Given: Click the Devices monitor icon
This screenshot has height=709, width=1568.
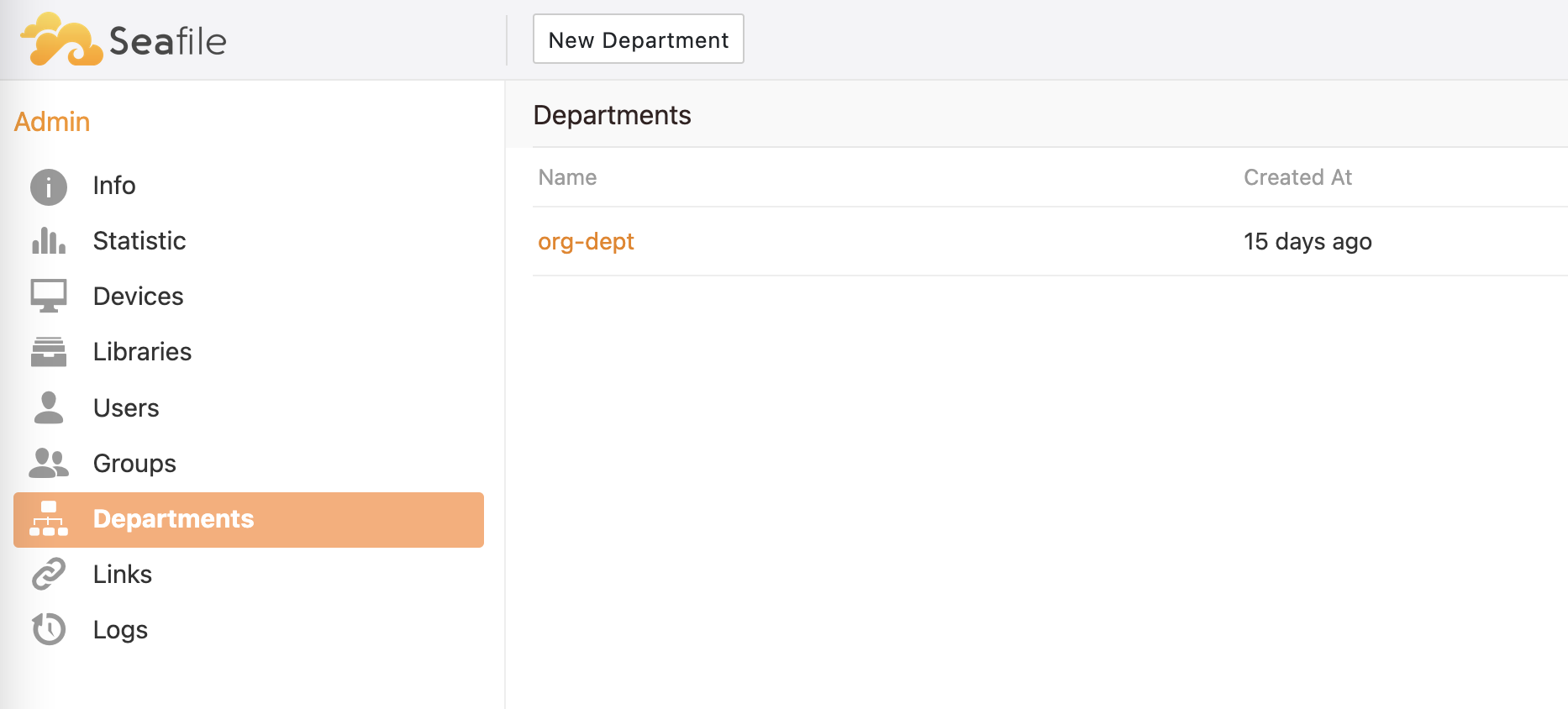Looking at the screenshot, I should coord(49,296).
